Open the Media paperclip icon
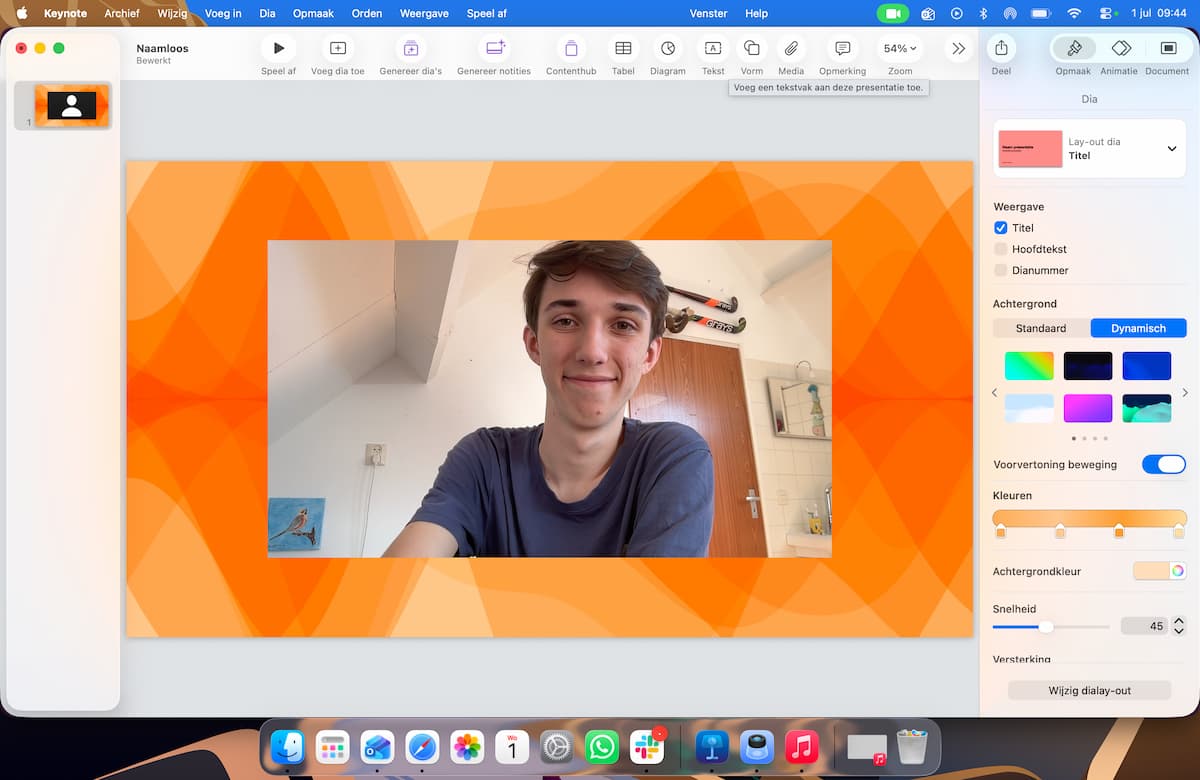Viewport: 1200px width, 780px height. tap(791, 48)
